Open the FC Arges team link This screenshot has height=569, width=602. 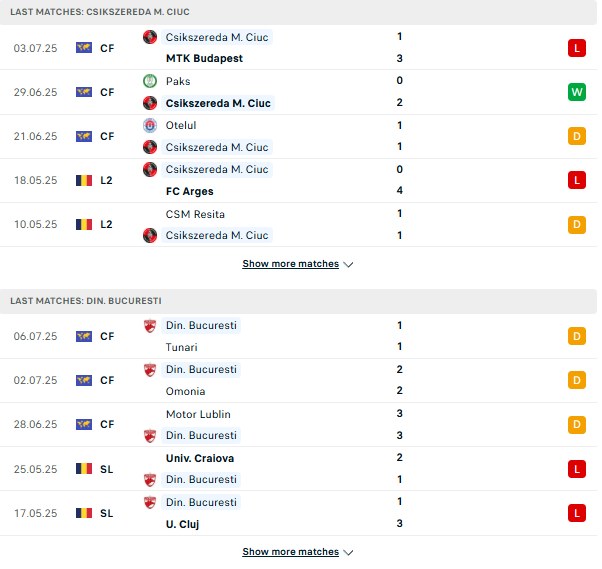[189, 191]
